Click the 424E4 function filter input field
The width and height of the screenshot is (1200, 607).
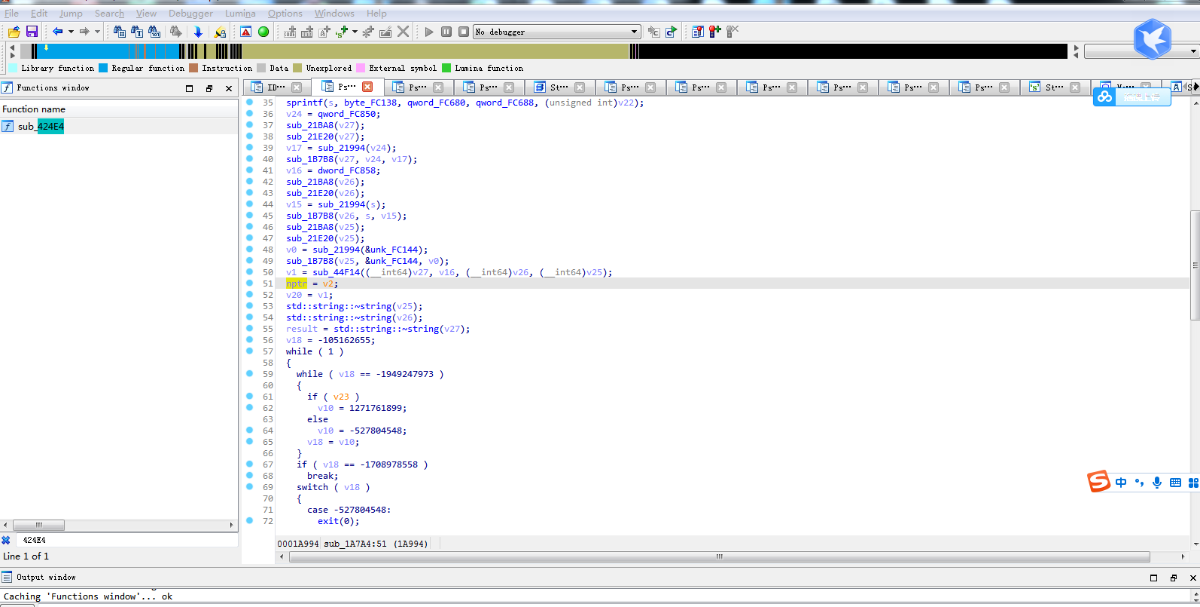pos(126,540)
